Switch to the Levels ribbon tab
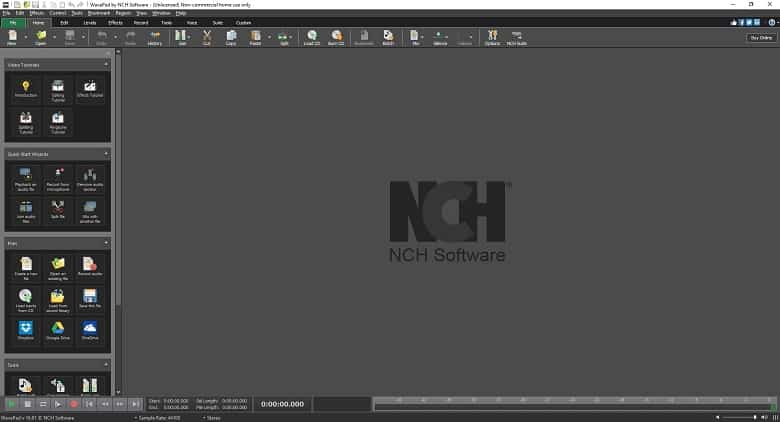 [x=90, y=22]
